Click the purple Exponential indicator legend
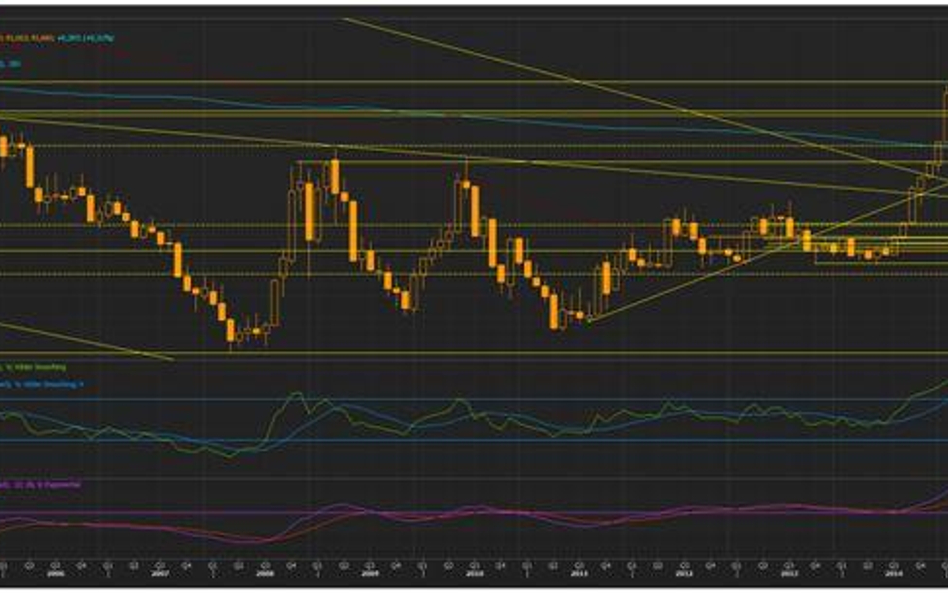This screenshot has height=593, width=948. (40, 484)
